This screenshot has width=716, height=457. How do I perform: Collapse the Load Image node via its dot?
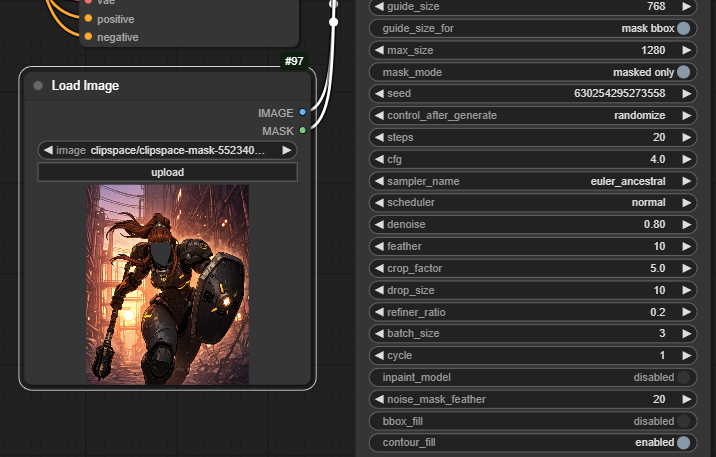pyautogui.click(x=38, y=86)
